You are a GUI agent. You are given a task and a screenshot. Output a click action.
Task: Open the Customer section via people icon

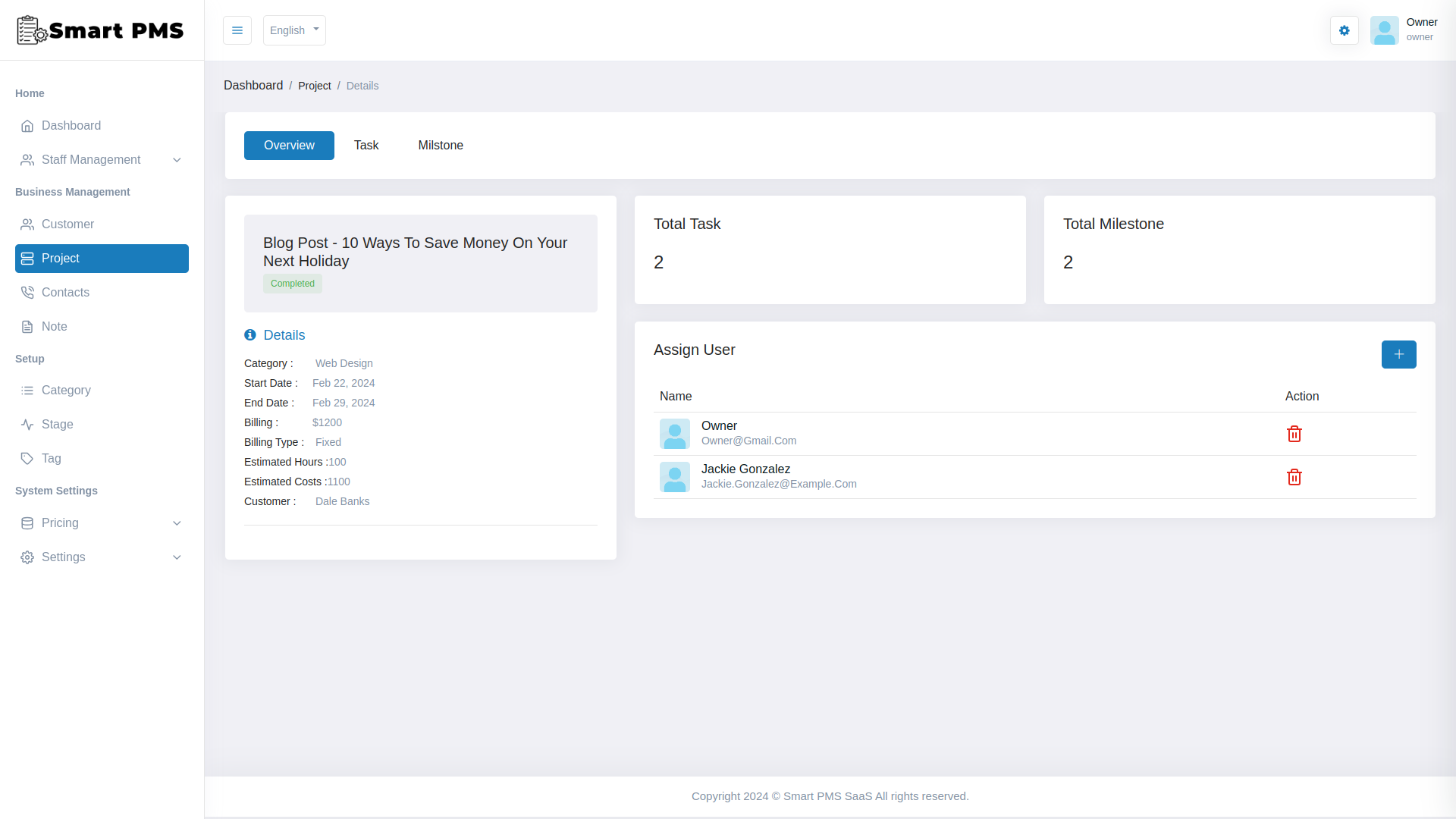click(27, 224)
